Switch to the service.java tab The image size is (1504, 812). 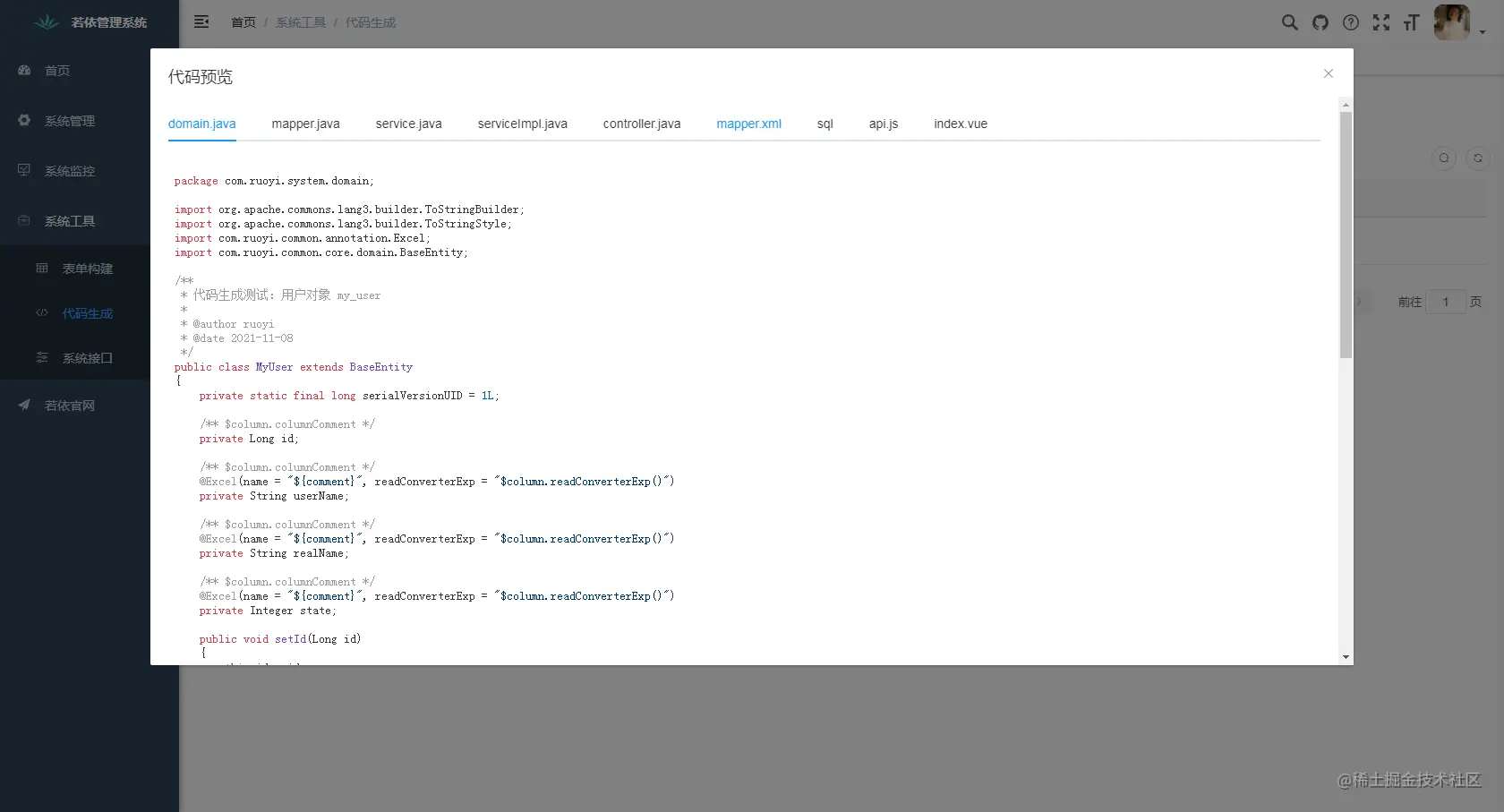click(409, 124)
